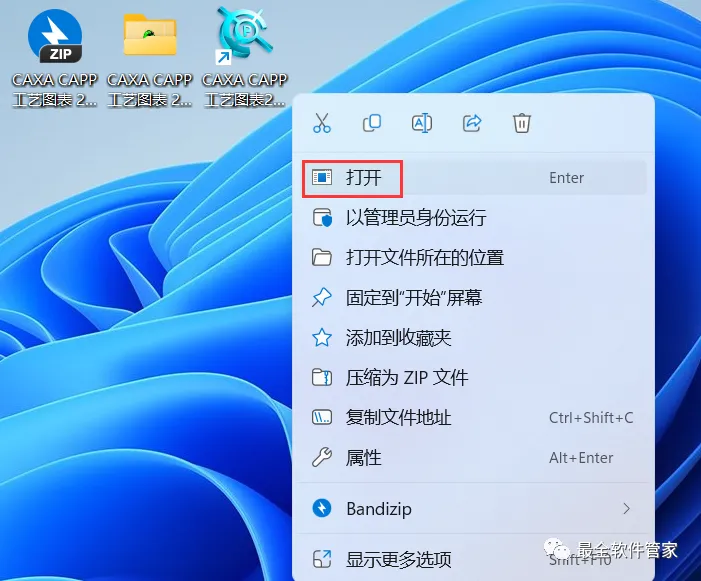Click the pin icon beside 固定到"开始"屏幕
The width and height of the screenshot is (701, 581).
pyautogui.click(x=322, y=298)
